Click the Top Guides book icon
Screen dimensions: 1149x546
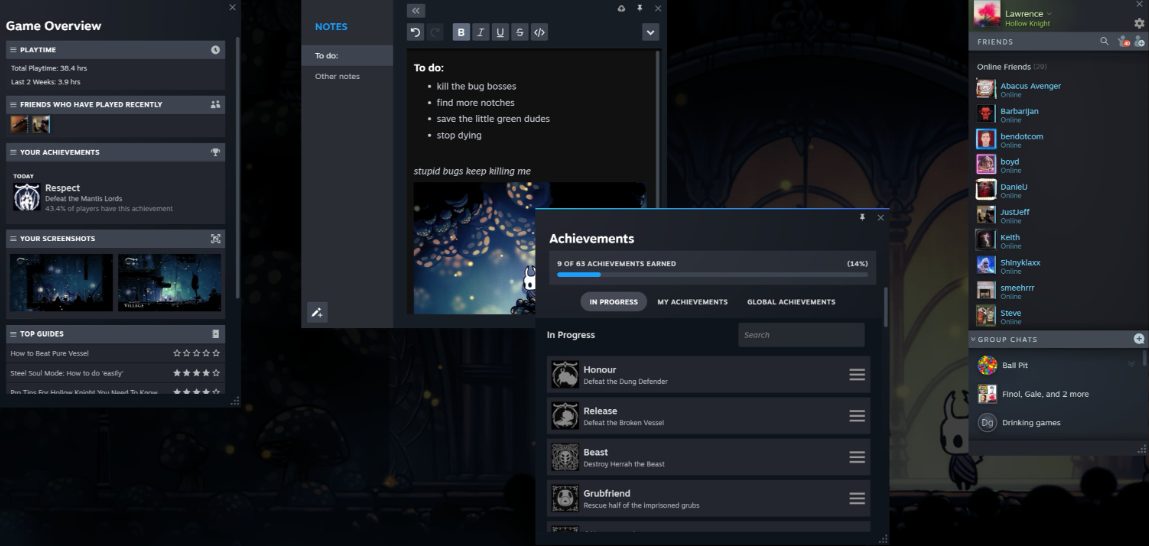pyautogui.click(x=215, y=333)
